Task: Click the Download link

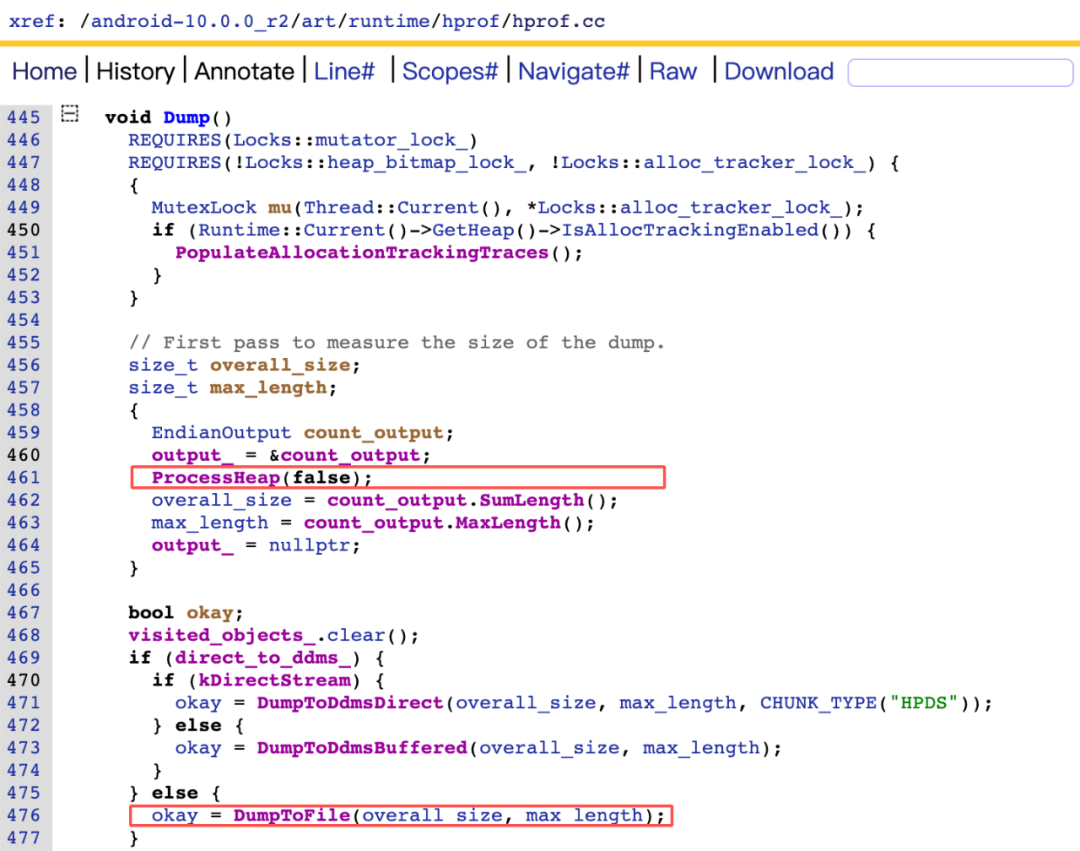Action: [x=778, y=72]
